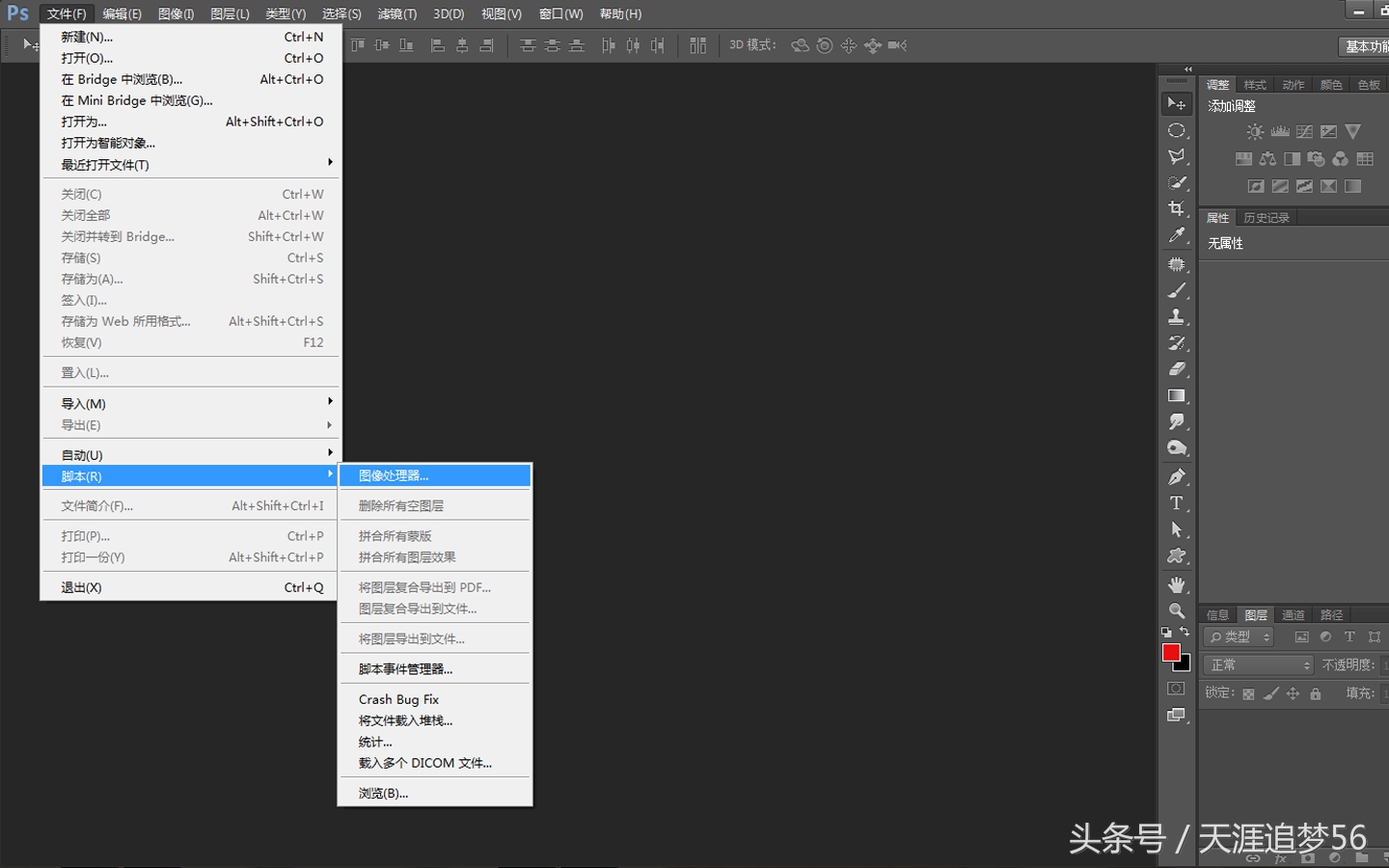
Task: Toggle lock all padlock icon
Action: (x=1316, y=693)
